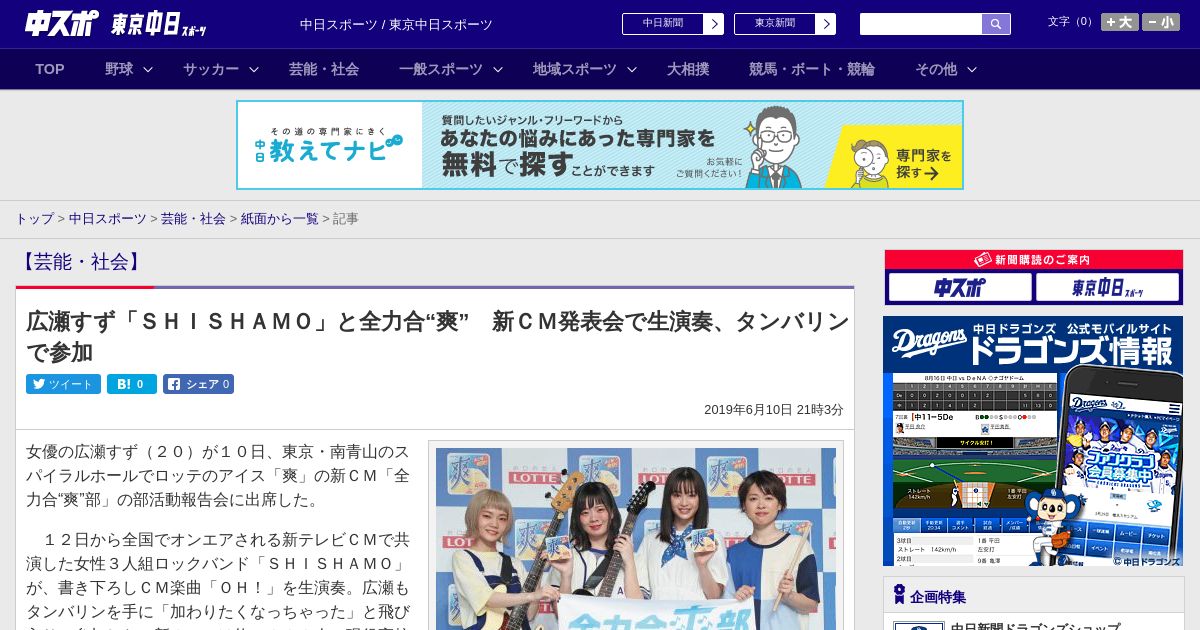Viewport: 1200px width, 630px height.
Task: Expand the その他 dropdown chevron
Action: [x=972, y=70]
